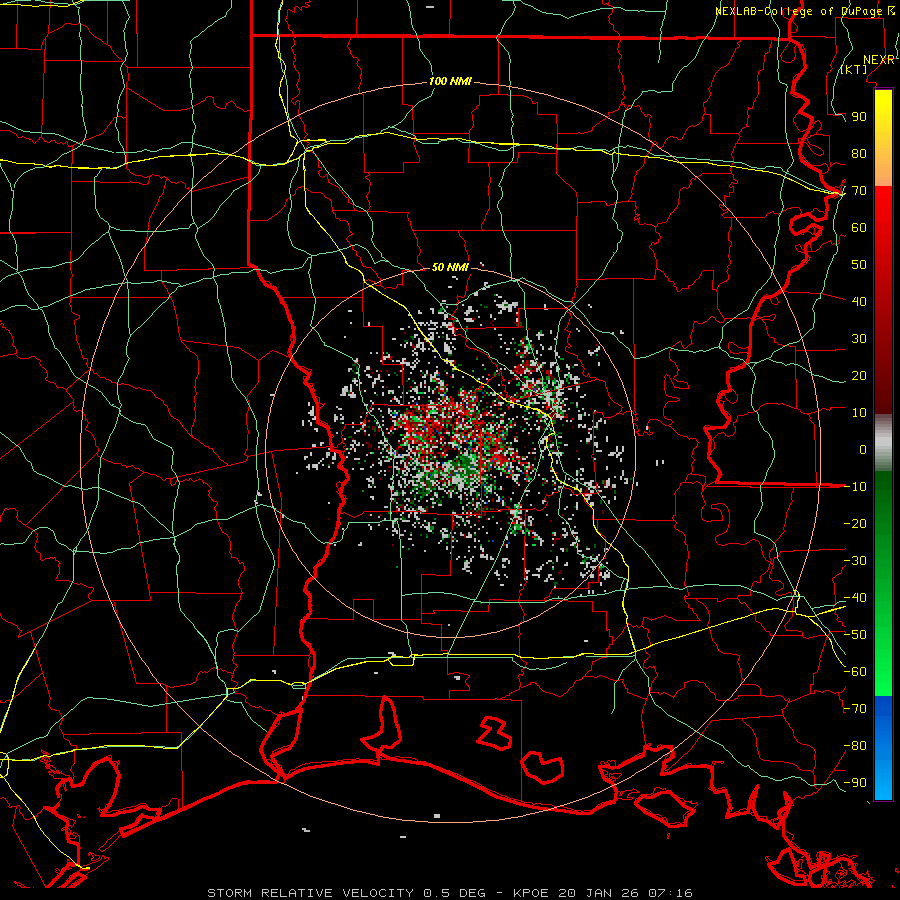Select the -10 value on velocity scale
Image resolution: width=900 pixels, height=900 pixels.
point(855,487)
